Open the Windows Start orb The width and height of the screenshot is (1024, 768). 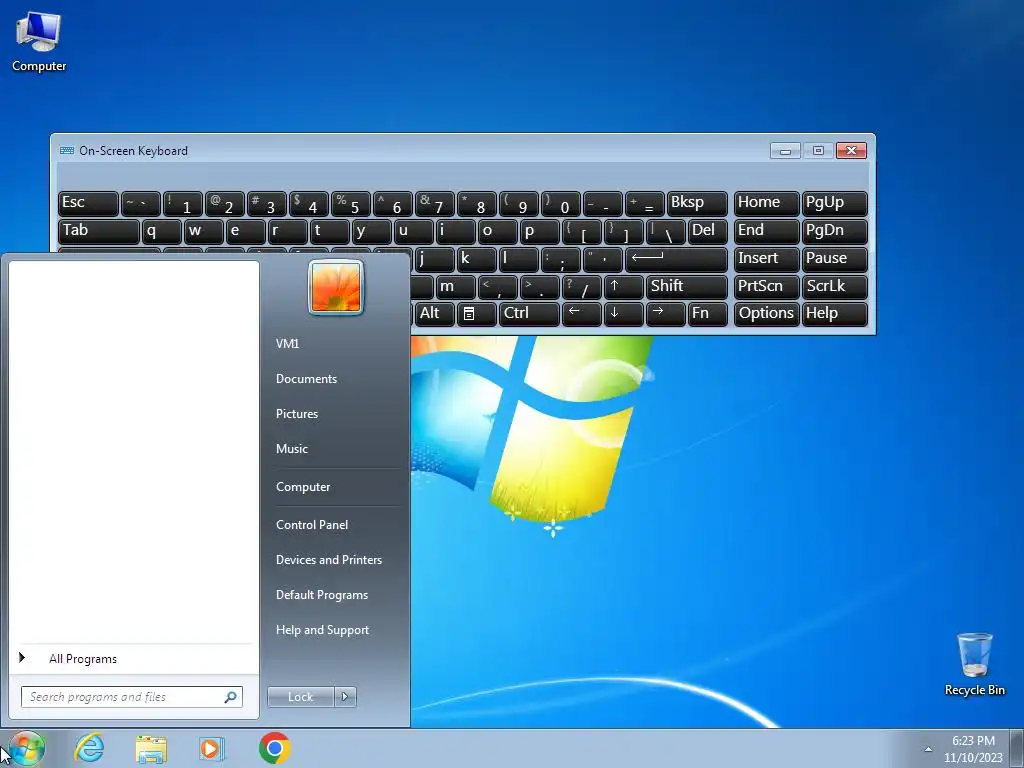click(x=26, y=748)
